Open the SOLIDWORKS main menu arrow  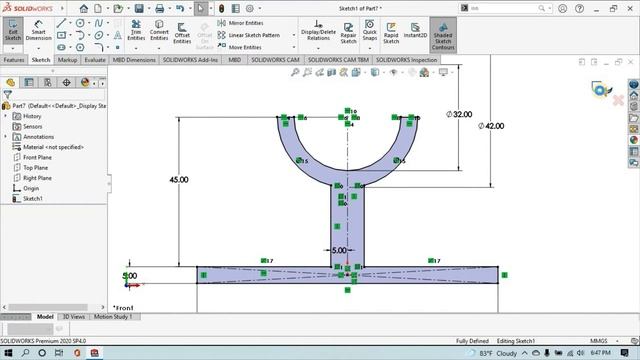pyautogui.click(x=62, y=8)
